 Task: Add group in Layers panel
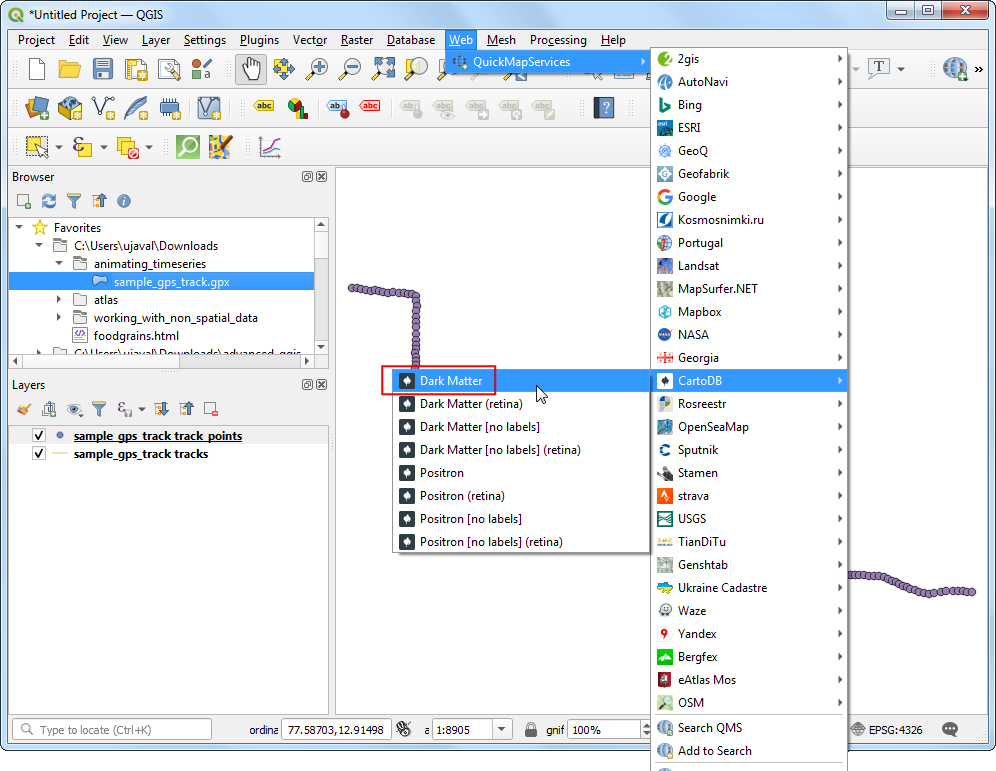(49, 409)
